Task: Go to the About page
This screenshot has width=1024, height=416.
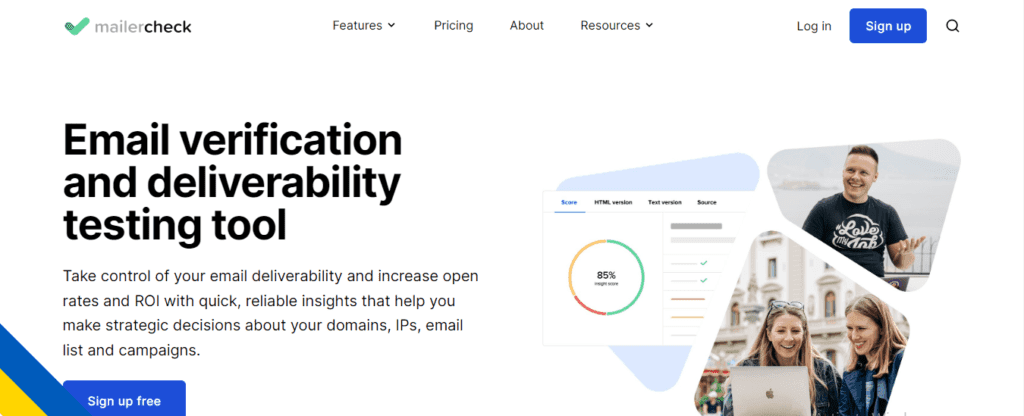Action: pyautogui.click(x=526, y=26)
